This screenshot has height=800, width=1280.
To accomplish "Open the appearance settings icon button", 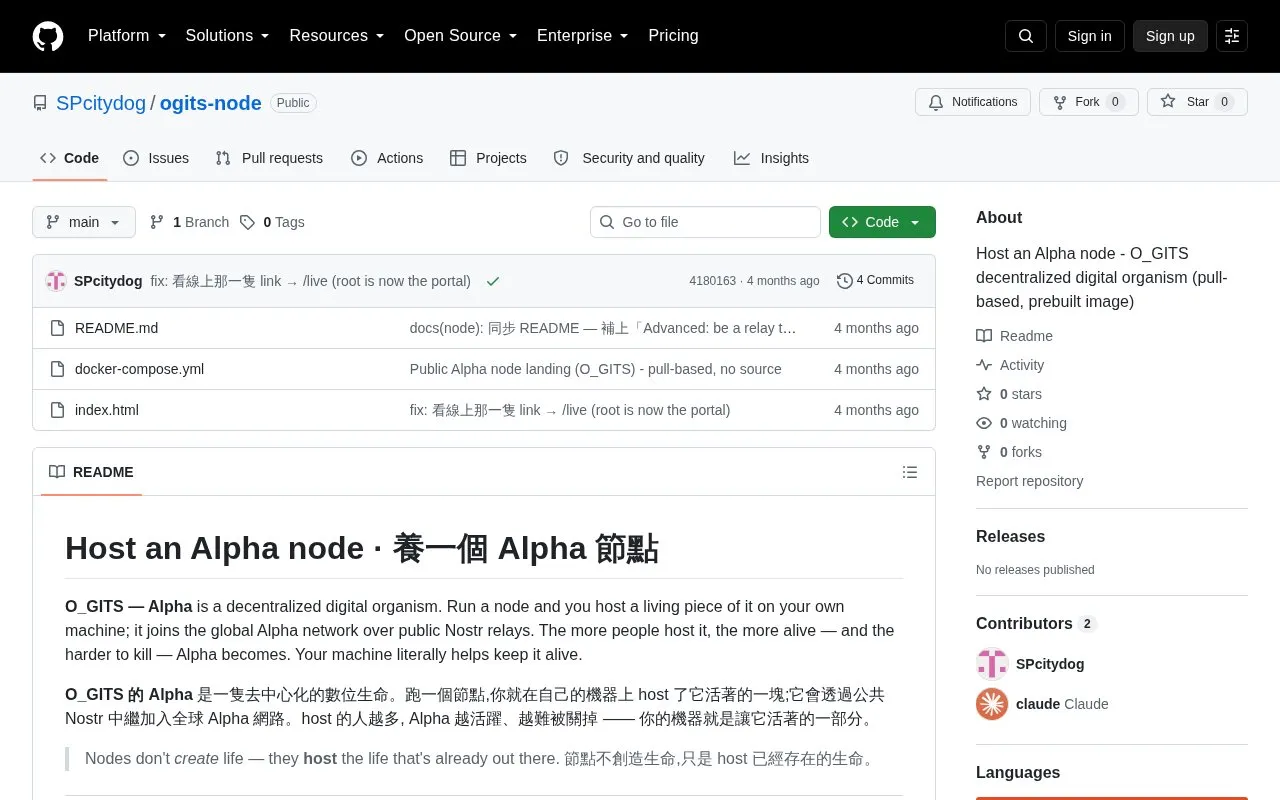I will point(1232,36).
